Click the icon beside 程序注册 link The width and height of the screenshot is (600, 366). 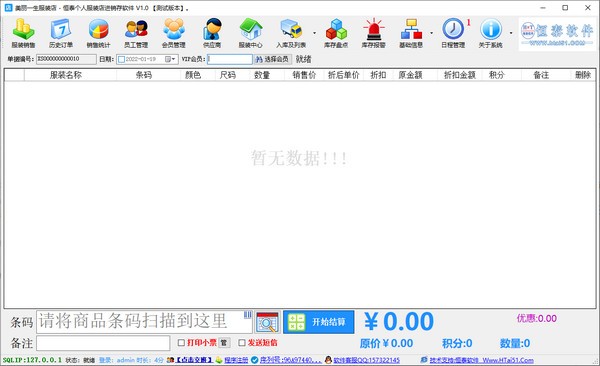pyautogui.click(x=219, y=360)
